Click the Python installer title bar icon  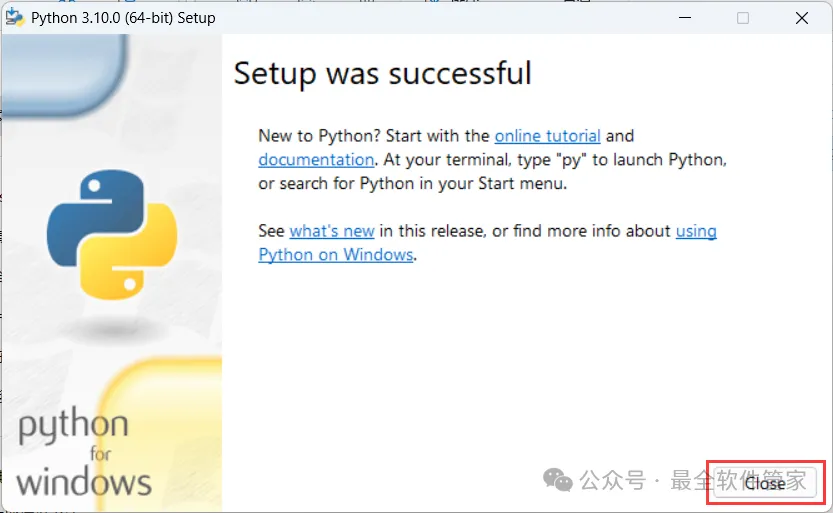coord(14,18)
